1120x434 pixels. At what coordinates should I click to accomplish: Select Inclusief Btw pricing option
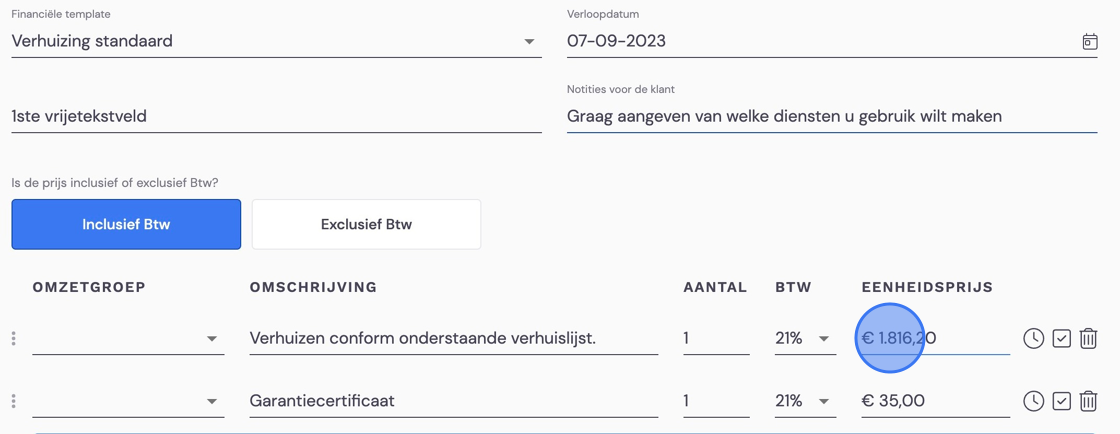pyautogui.click(x=126, y=224)
